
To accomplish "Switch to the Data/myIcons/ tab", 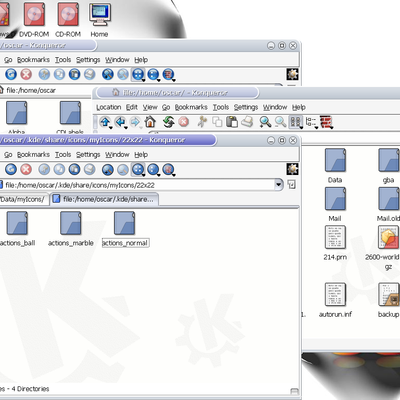I will [23, 199].
